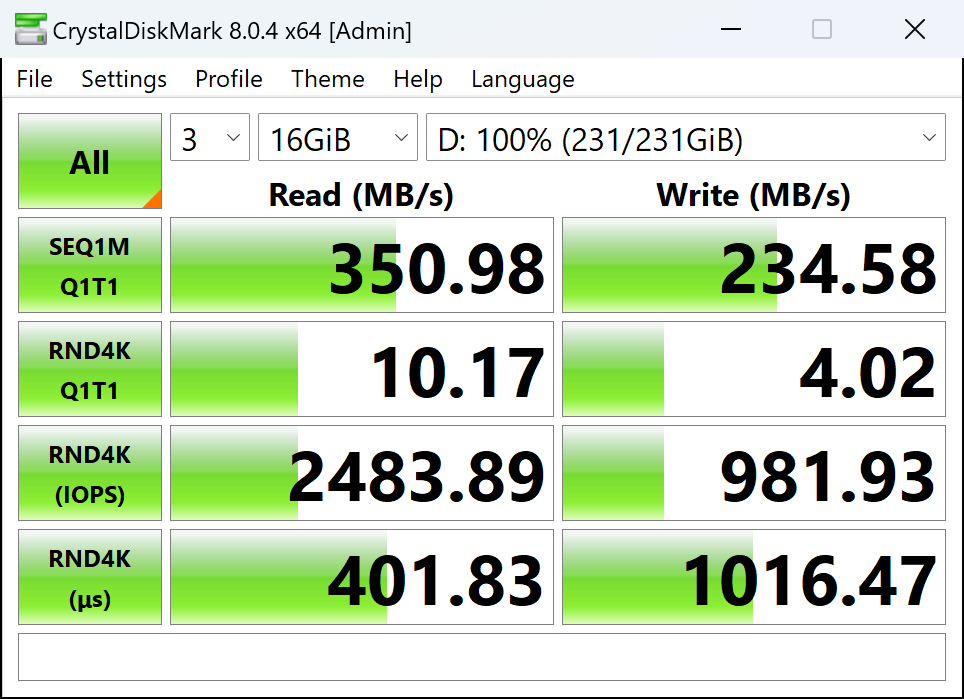Select the RND4K write result 4.02
This screenshot has width=964, height=699.
click(754, 369)
